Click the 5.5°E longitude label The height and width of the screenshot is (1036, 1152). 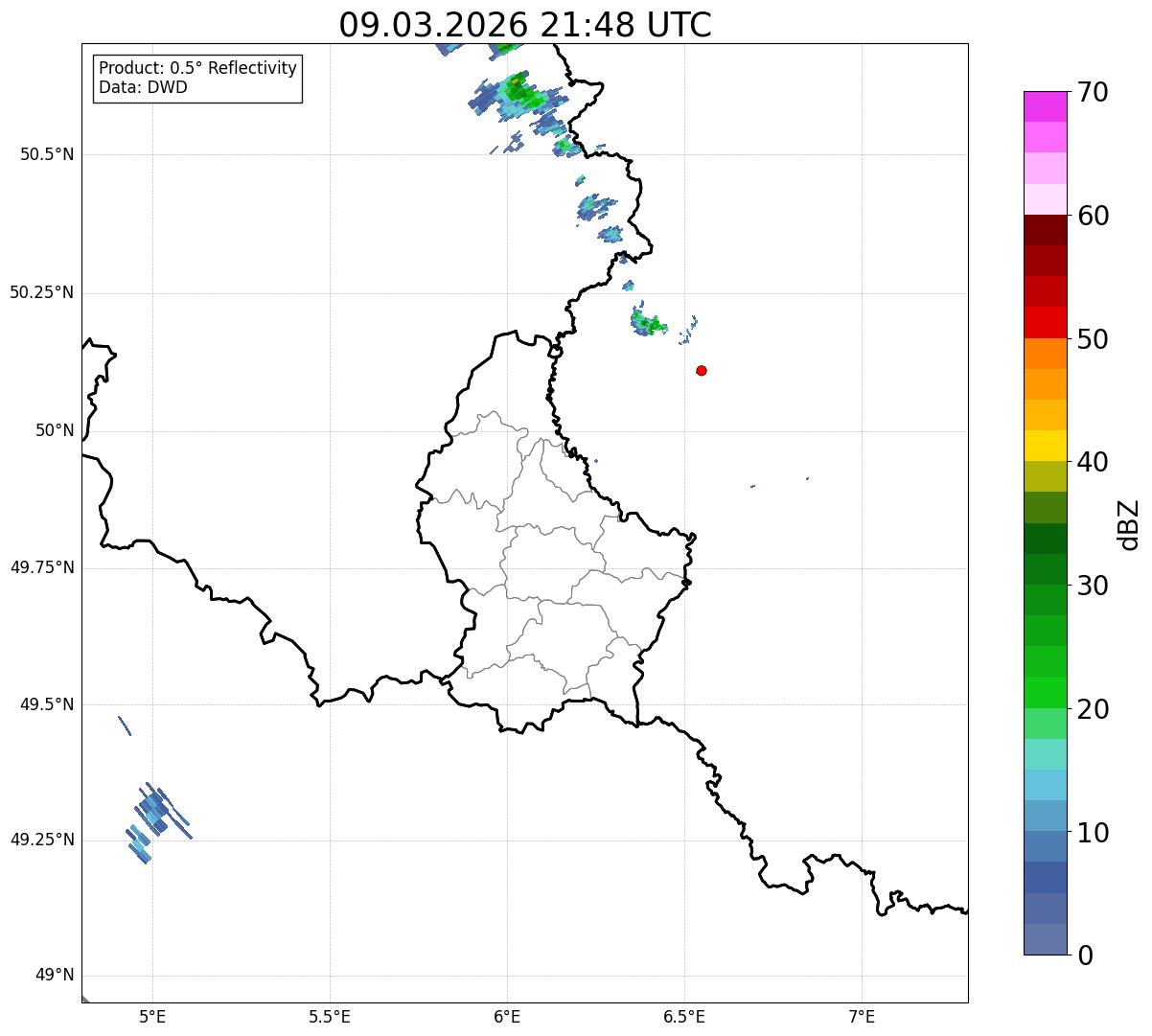[330, 1016]
